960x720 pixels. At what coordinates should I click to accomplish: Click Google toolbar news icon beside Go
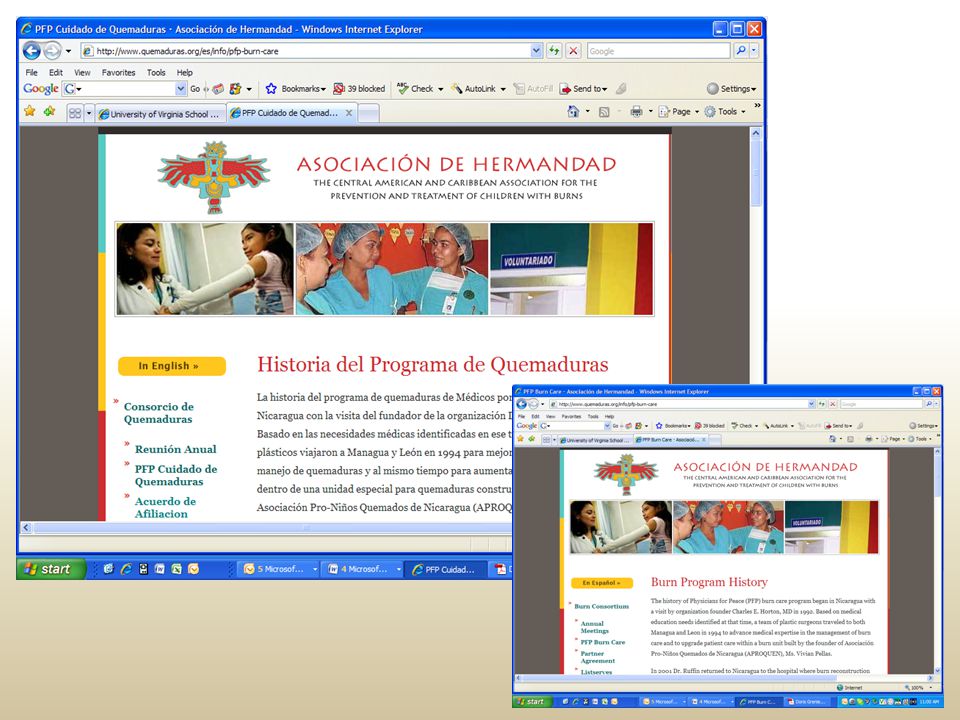point(218,89)
